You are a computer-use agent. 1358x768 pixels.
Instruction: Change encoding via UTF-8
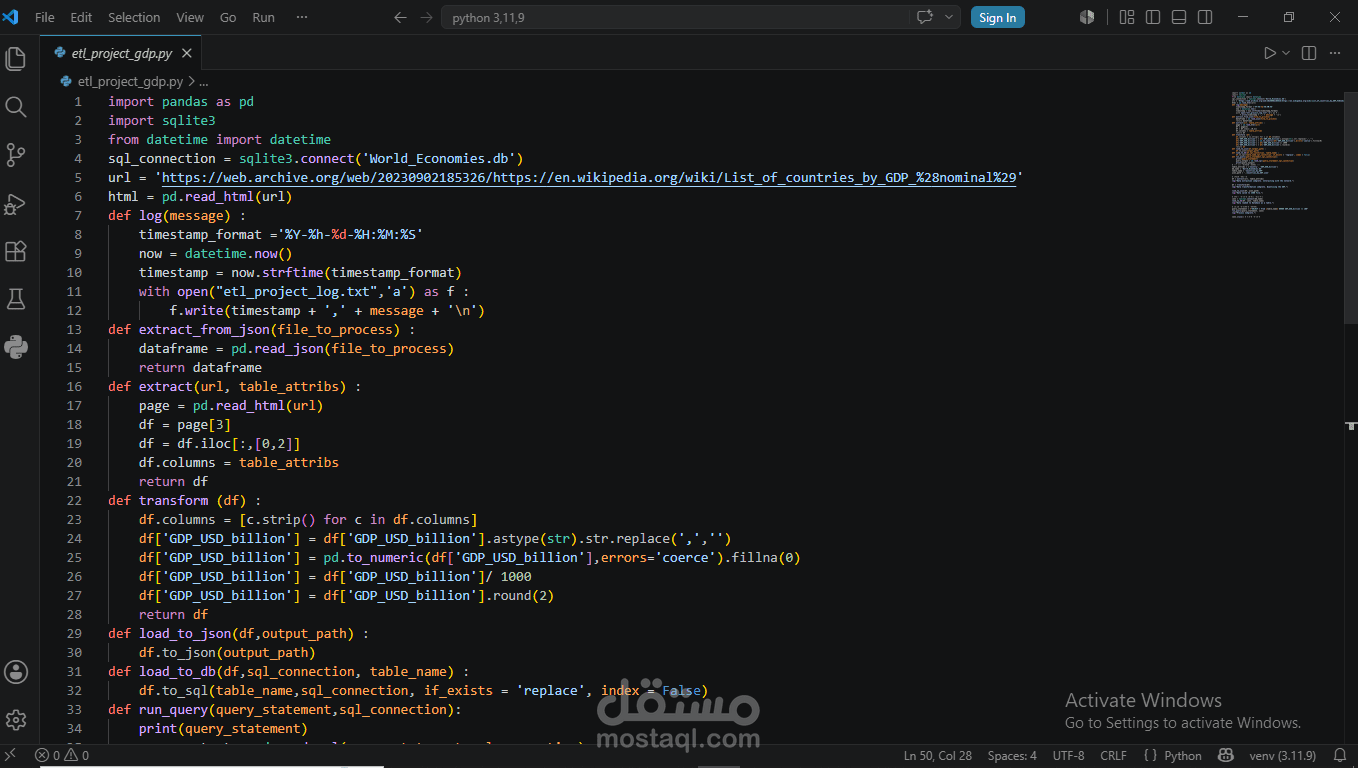tap(1068, 756)
